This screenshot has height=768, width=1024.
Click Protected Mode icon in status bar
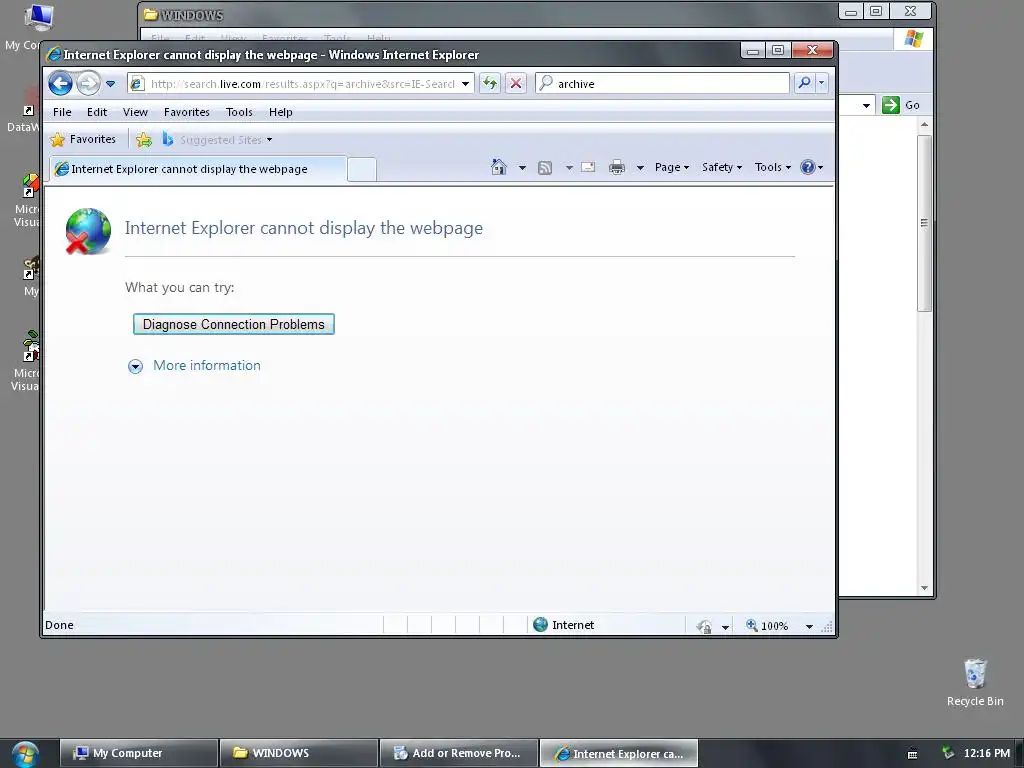click(704, 626)
